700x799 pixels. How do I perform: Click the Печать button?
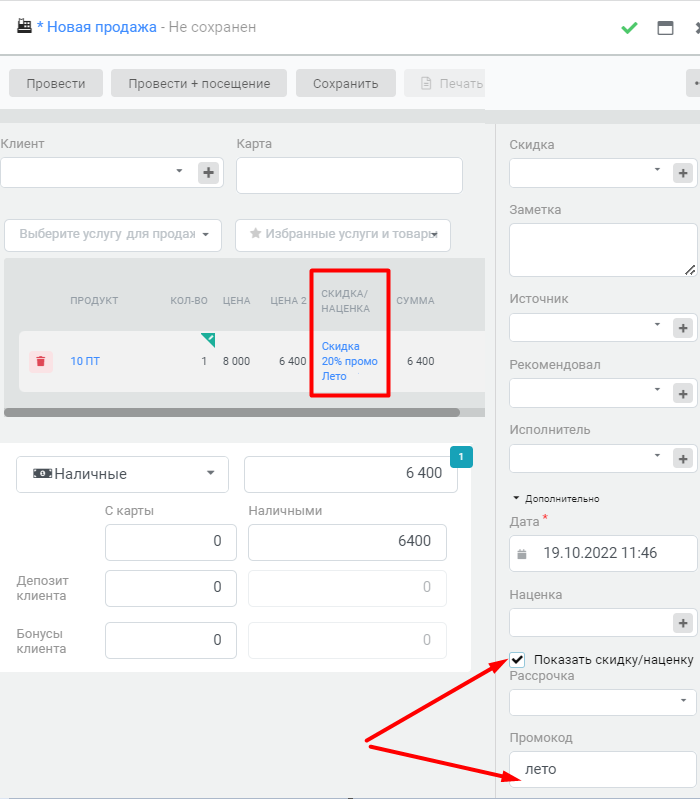point(444,83)
